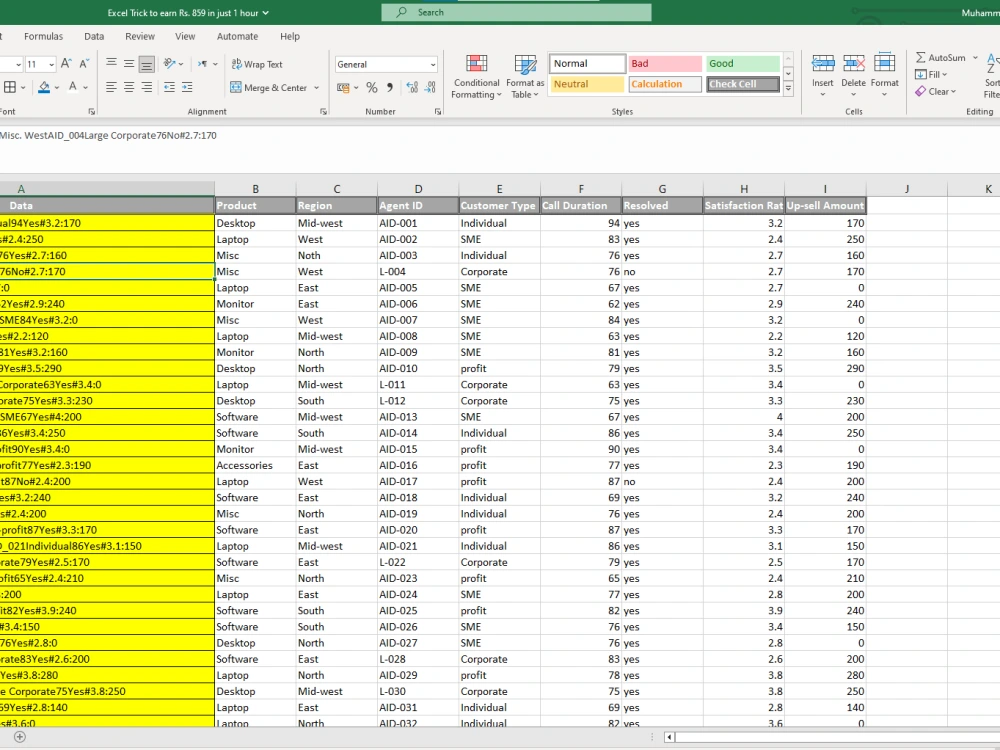Select the Neutral cell style
Image resolution: width=1000 pixels, height=750 pixels.
tap(586, 84)
